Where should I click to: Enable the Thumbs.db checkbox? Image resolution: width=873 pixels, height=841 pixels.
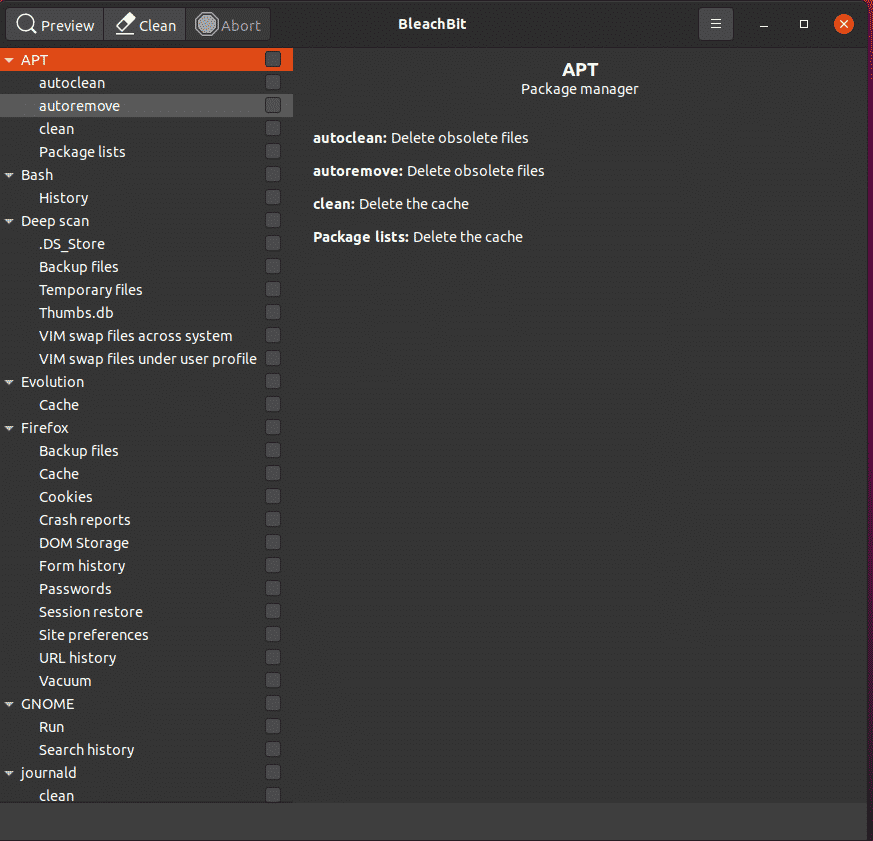(273, 312)
